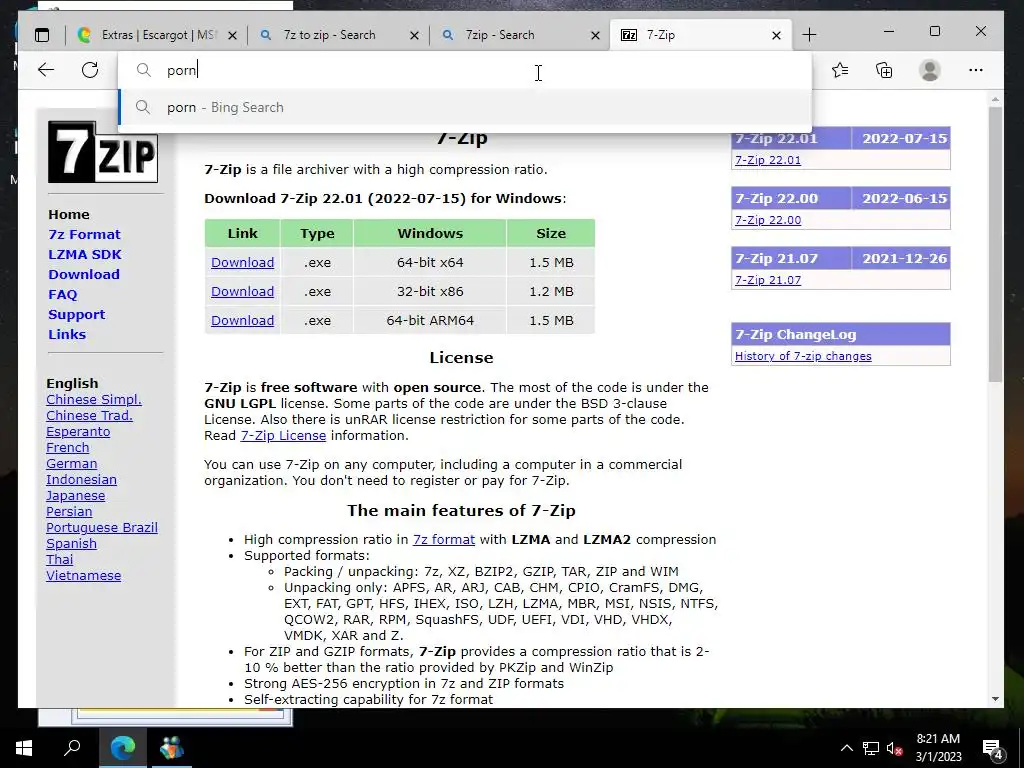Viewport: 1024px width, 768px height.
Task: Switch language to Persian
Action: 69,511
